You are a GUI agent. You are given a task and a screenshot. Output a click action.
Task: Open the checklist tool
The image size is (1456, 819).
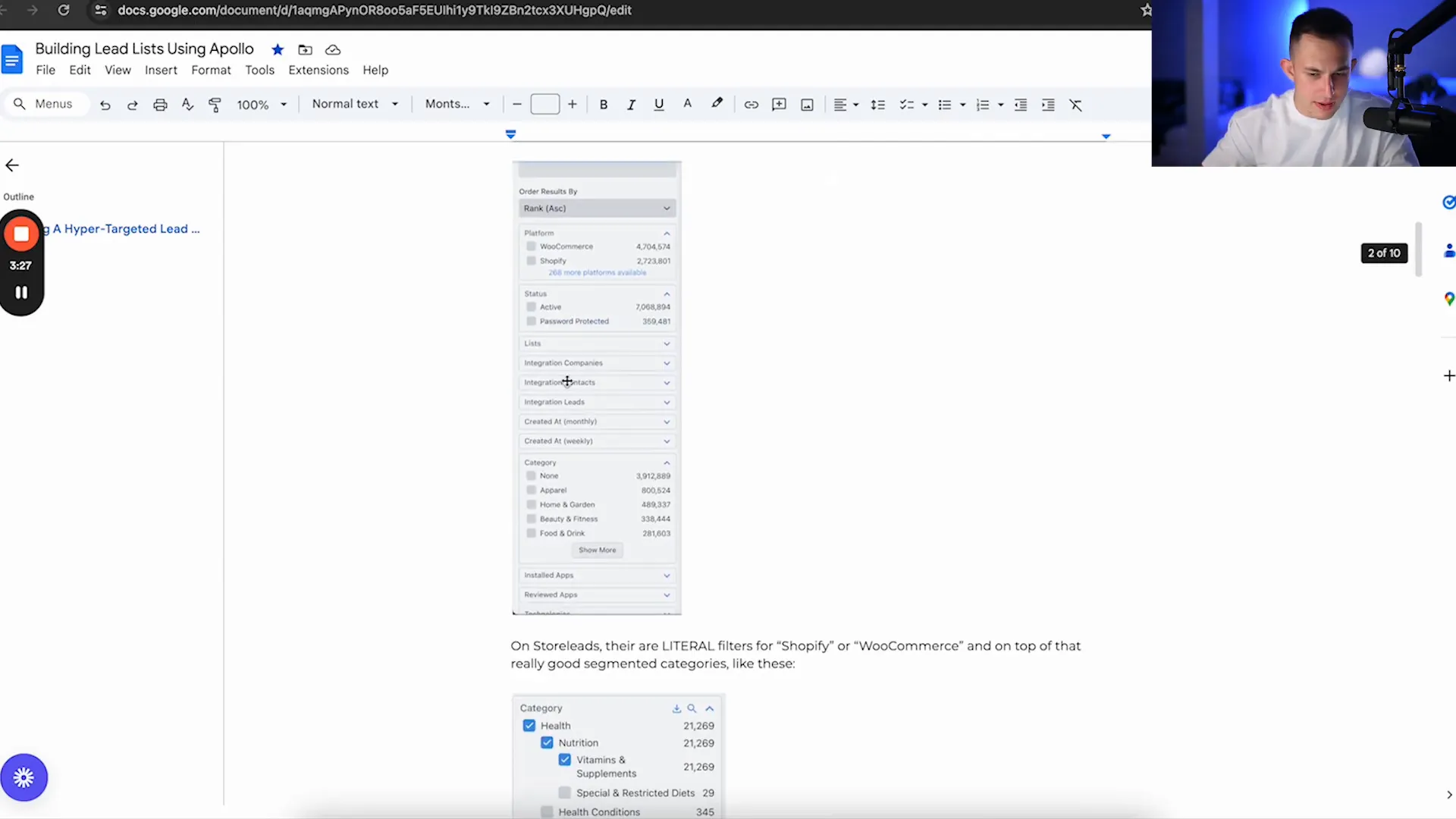tap(906, 105)
